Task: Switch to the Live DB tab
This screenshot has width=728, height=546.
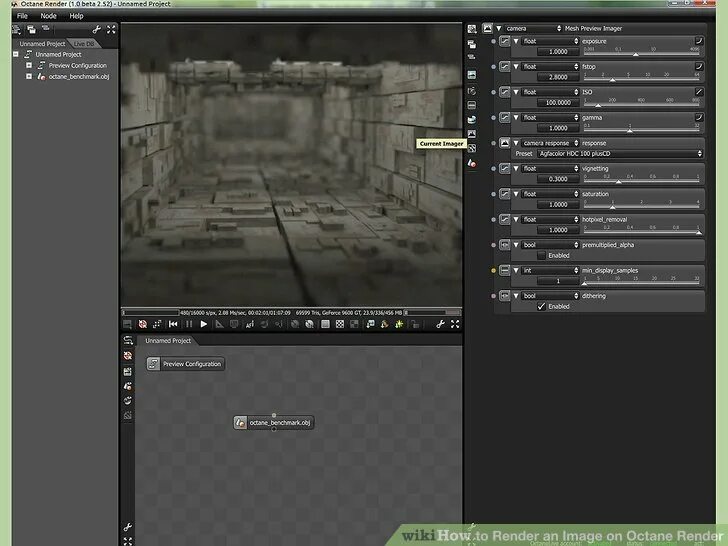Action: (x=84, y=44)
